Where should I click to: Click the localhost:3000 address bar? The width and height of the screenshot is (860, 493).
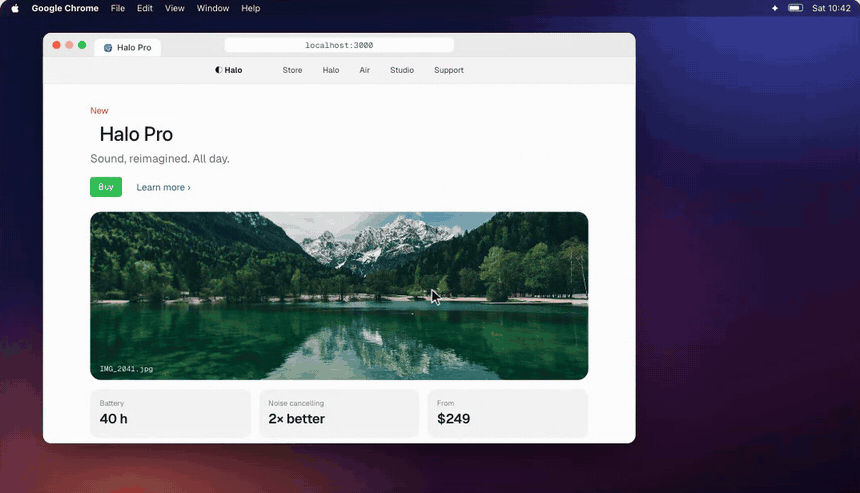(339, 45)
